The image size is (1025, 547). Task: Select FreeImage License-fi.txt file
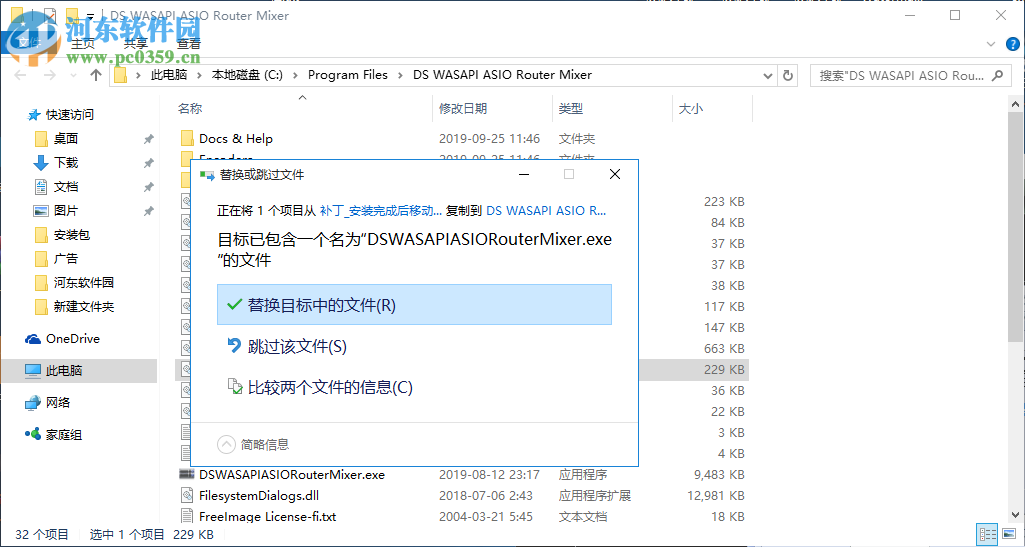[267, 516]
